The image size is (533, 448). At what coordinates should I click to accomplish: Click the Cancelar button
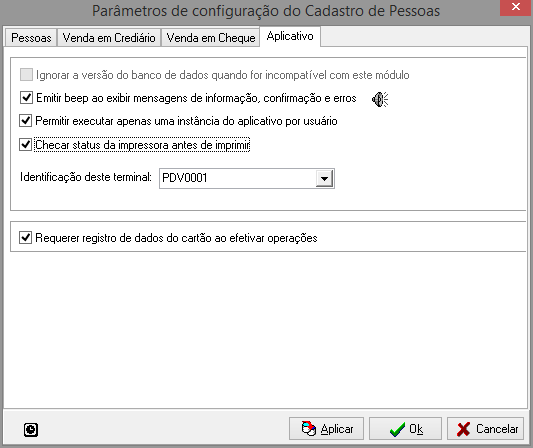(485, 429)
